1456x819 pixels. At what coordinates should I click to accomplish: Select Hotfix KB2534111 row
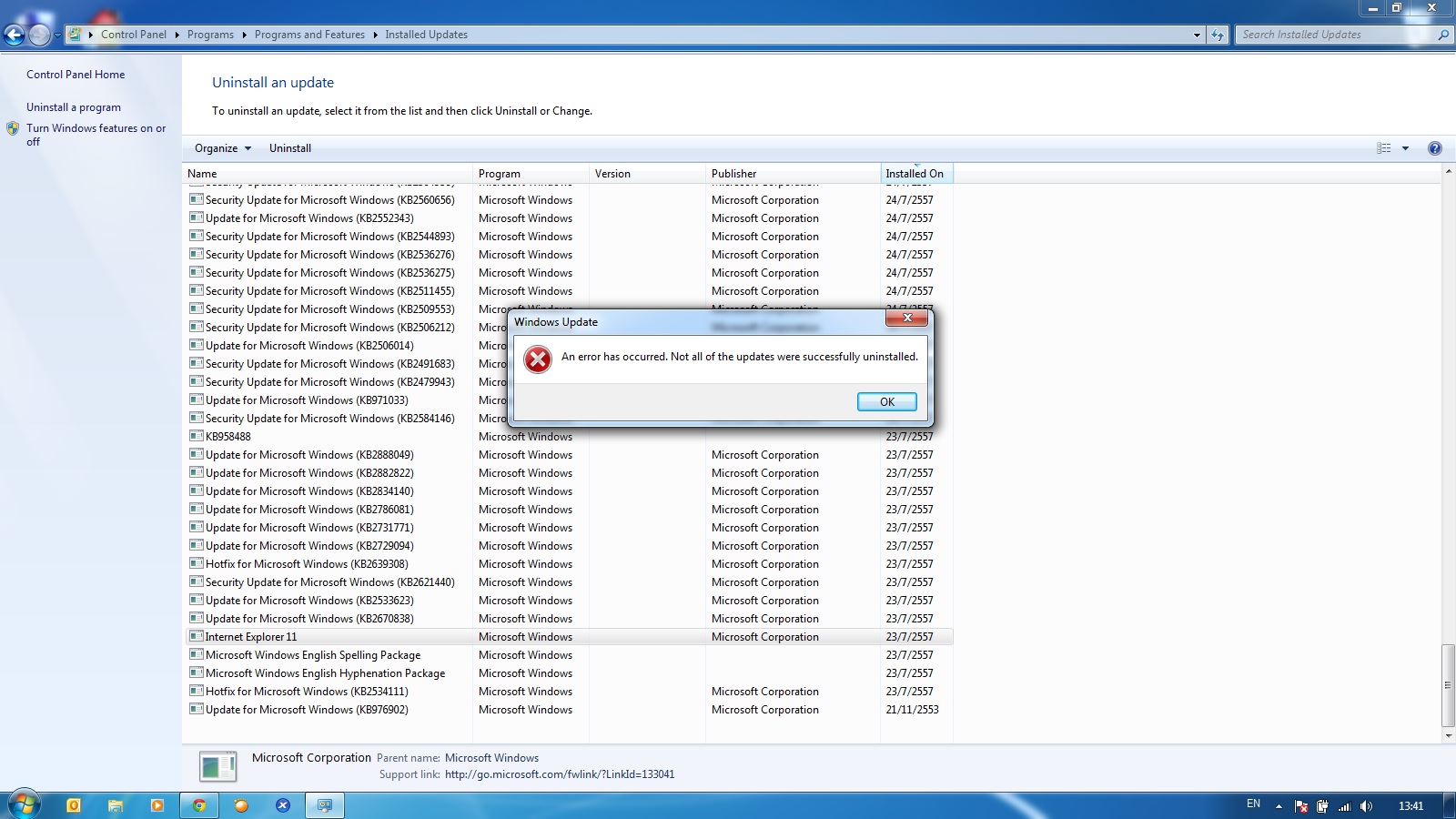tap(569, 692)
